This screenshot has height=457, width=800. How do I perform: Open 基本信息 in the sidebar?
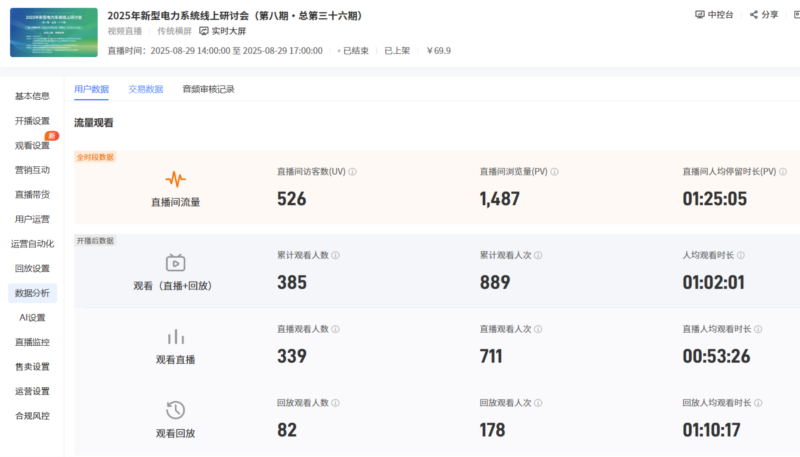32,96
